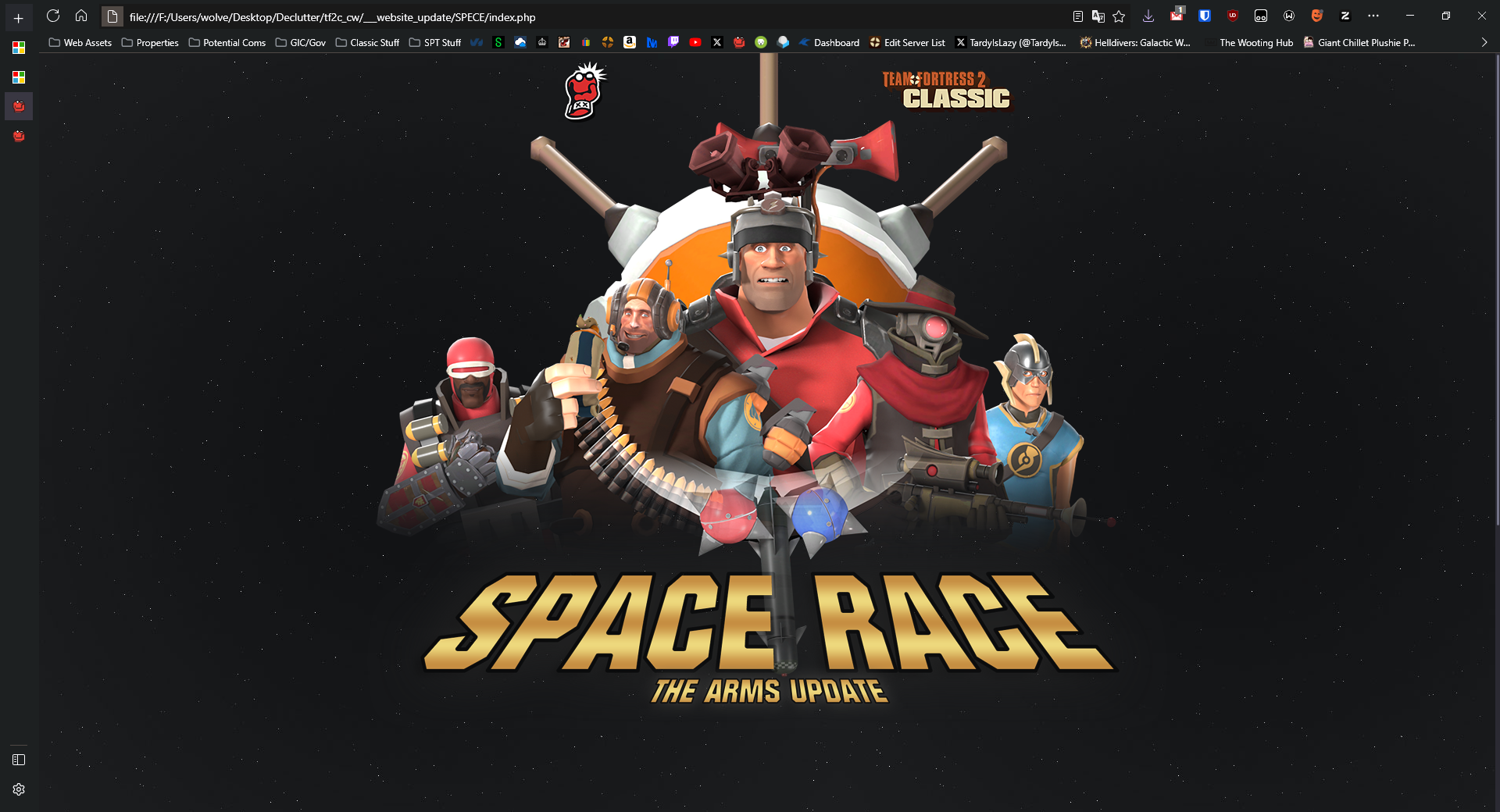Open the Dashboard bookmark
Screen dimensions: 1500x812
pyautogui.click(x=829, y=43)
